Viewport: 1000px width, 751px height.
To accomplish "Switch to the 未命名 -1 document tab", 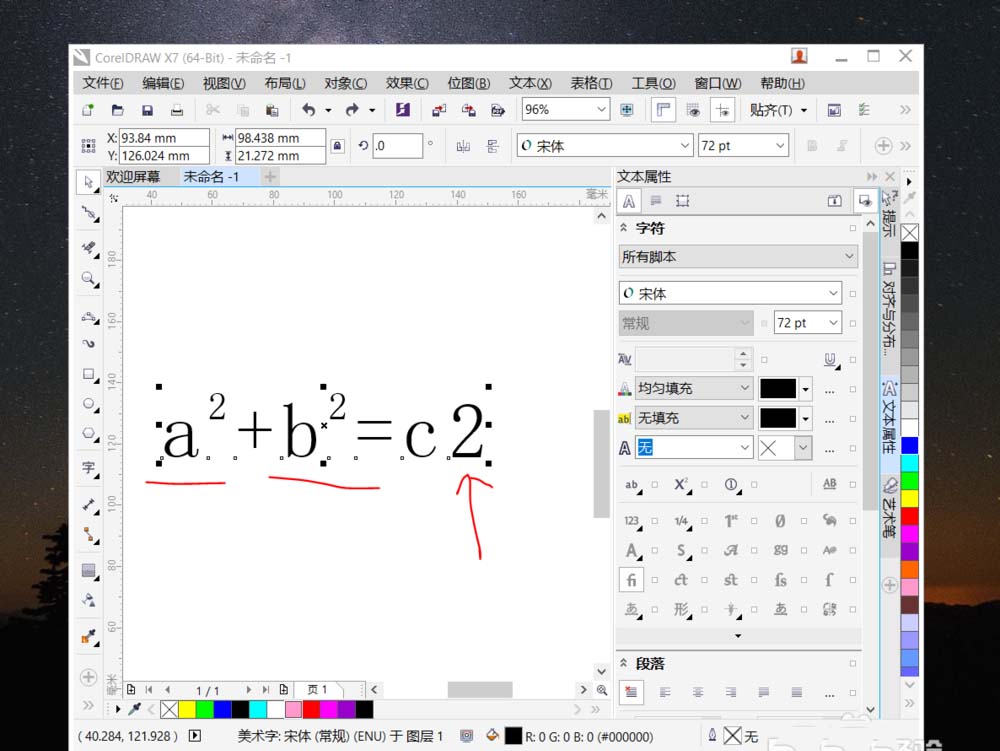I will coord(211,177).
